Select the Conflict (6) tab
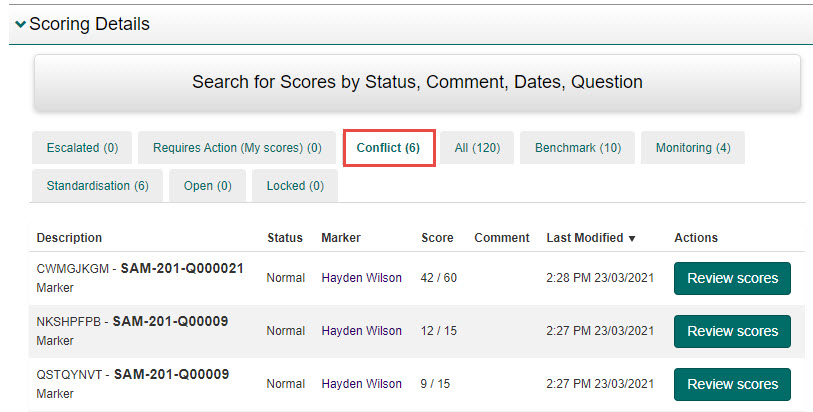This screenshot has height=412, width=813. [388, 148]
